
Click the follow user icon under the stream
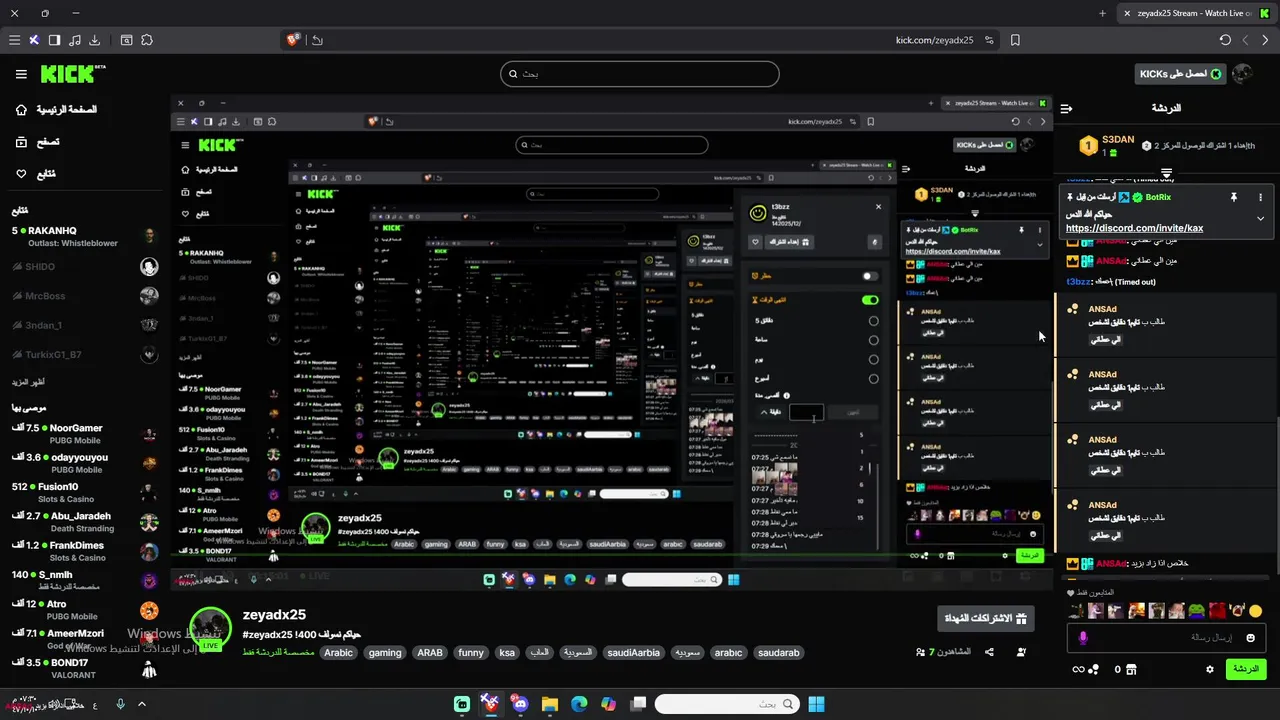pos(1021,652)
